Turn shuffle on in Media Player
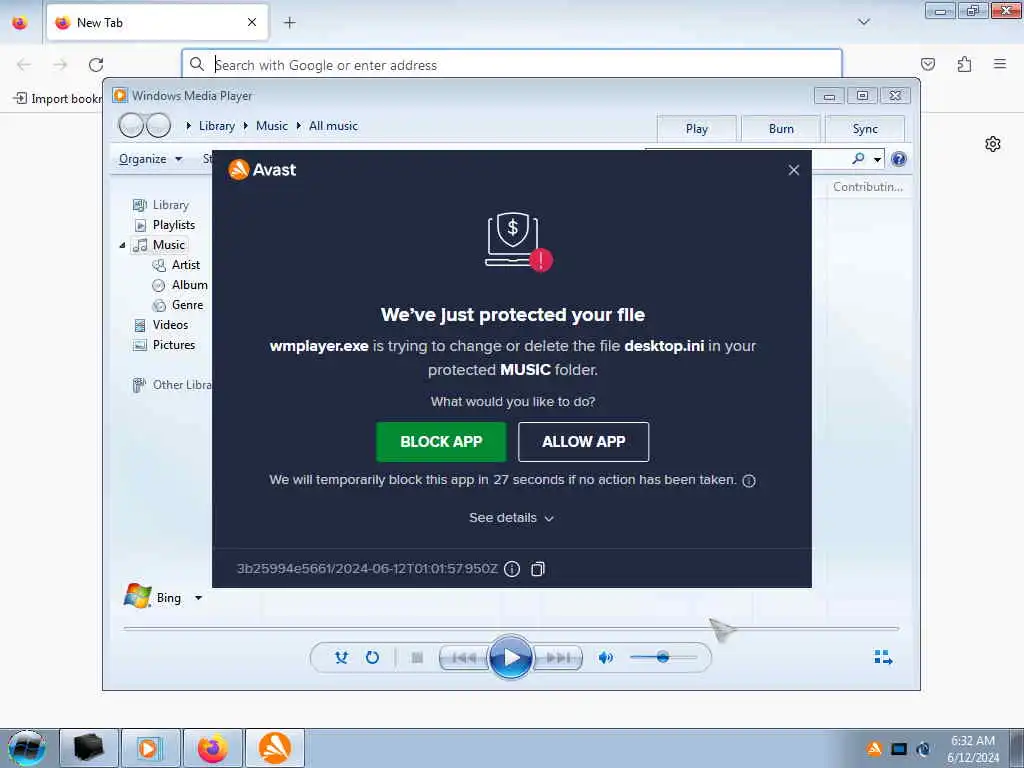Screen dimensions: 1024x768 pyautogui.click(x=341, y=657)
